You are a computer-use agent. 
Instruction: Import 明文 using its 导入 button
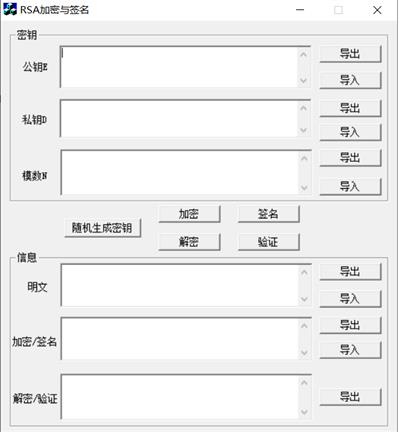350,298
